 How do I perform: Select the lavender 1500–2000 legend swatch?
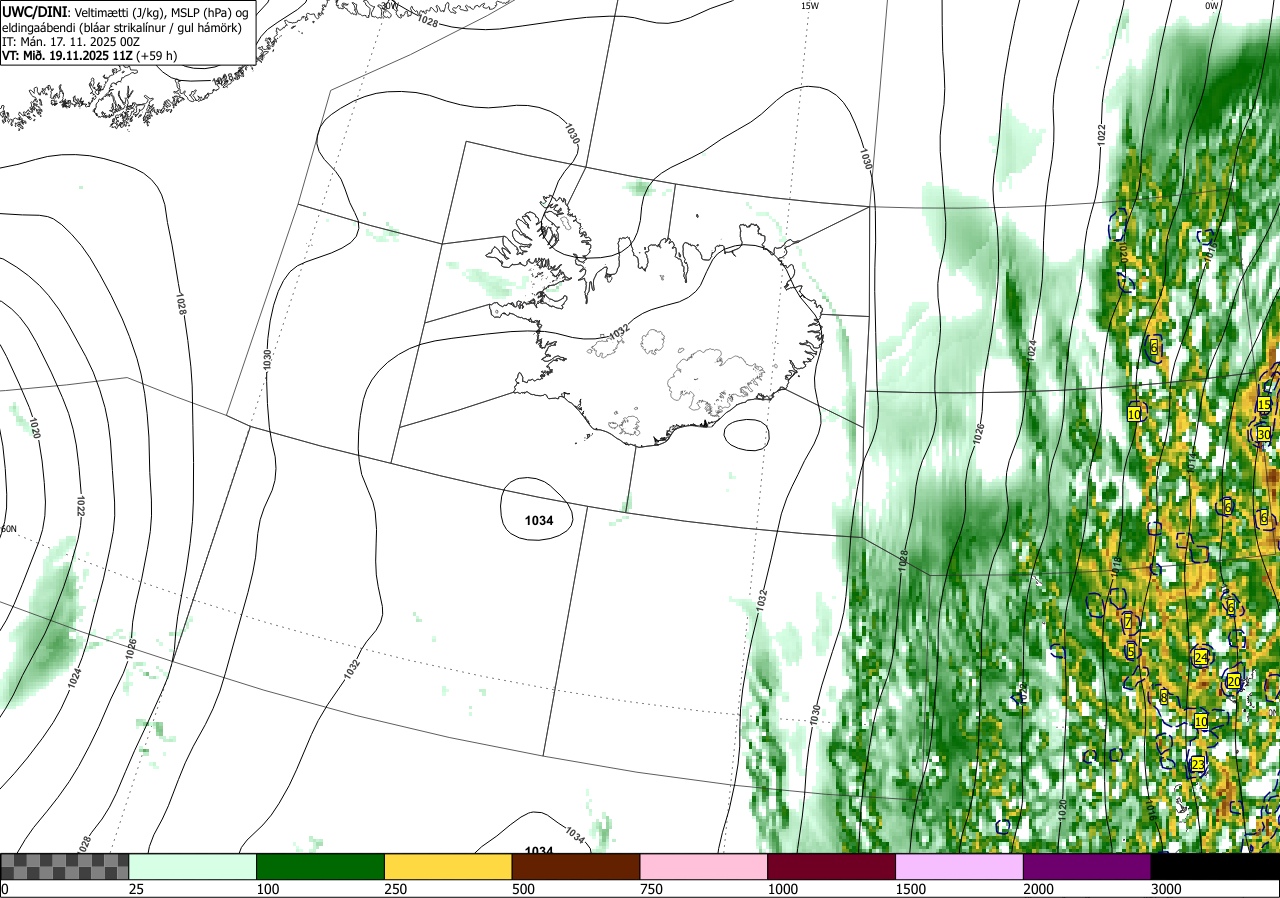960,866
